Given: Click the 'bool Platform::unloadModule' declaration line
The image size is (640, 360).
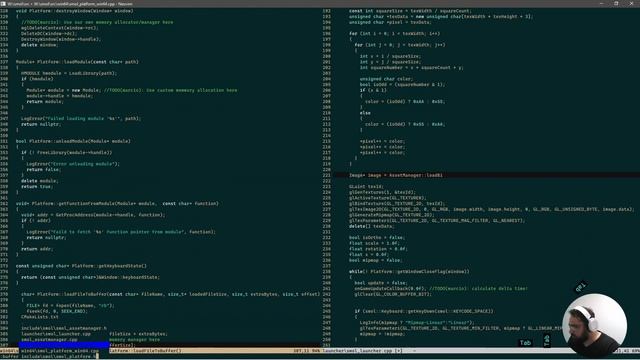Looking at the screenshot, I should pyautogui.click(x=73, y=141).
